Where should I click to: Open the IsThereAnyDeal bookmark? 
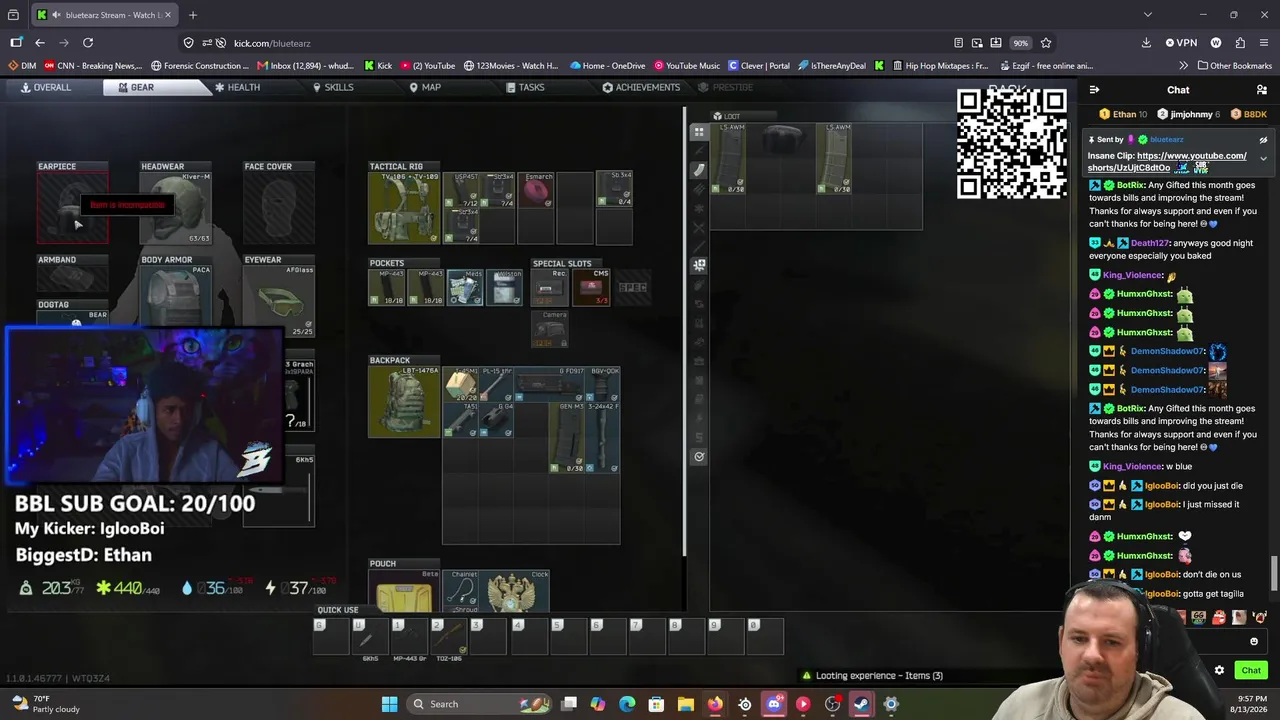[831, 66]
